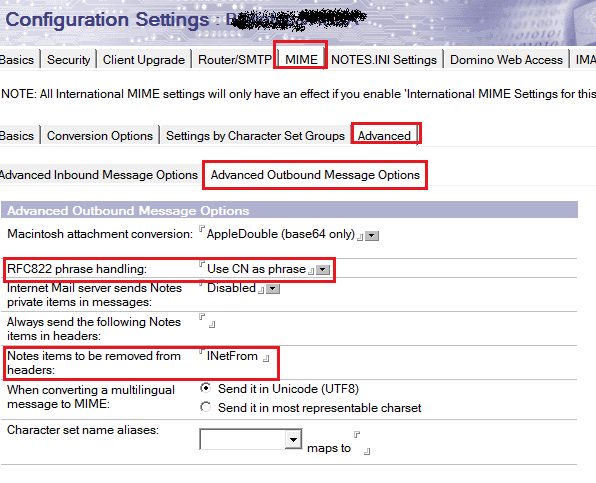Select Advanced Outbound Message Options tab
Screen dimensions: 596x483
tap(315, 175)
